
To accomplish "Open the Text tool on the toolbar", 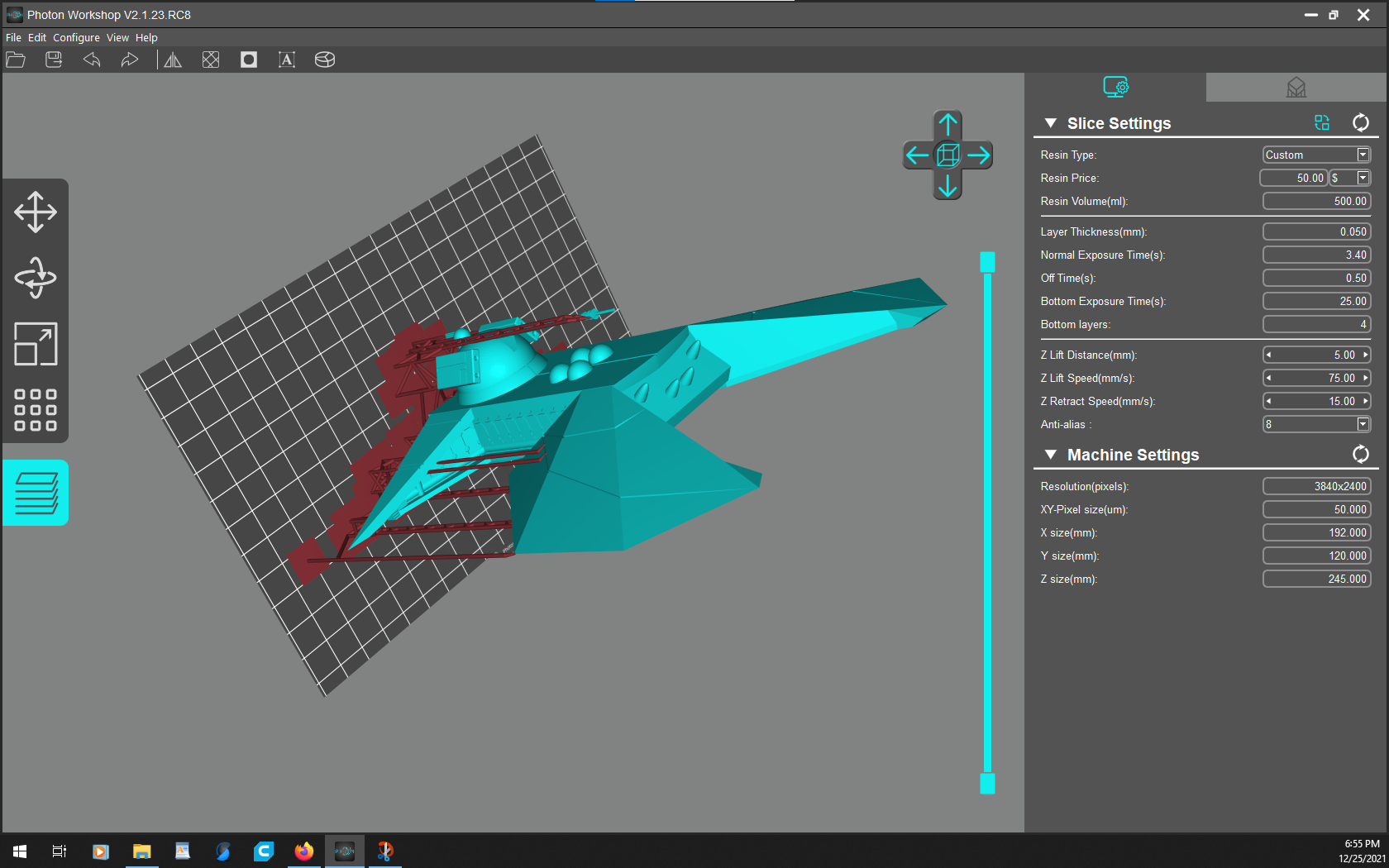I will (286, 59).
